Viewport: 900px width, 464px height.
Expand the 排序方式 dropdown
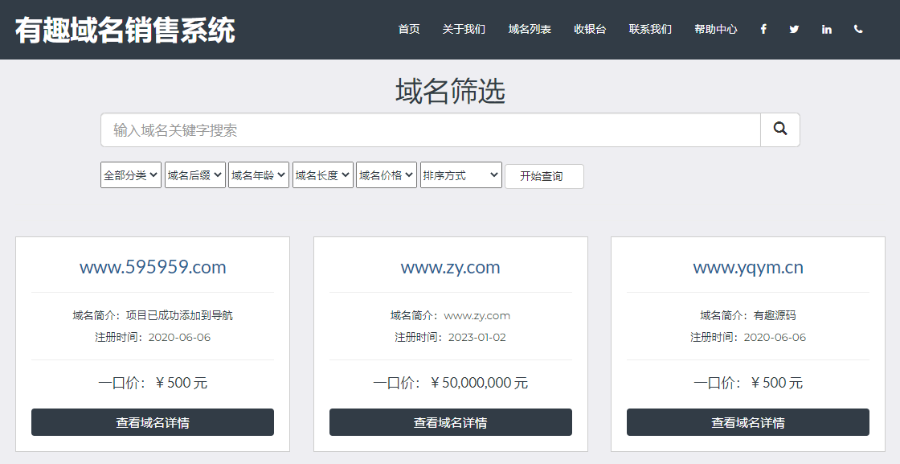click(461, 175)
